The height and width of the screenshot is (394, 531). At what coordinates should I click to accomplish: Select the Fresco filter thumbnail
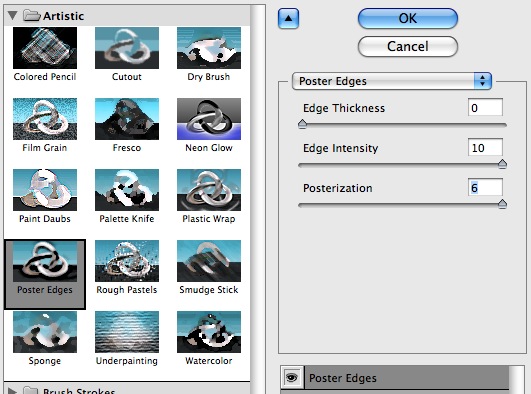pos(127,119)
